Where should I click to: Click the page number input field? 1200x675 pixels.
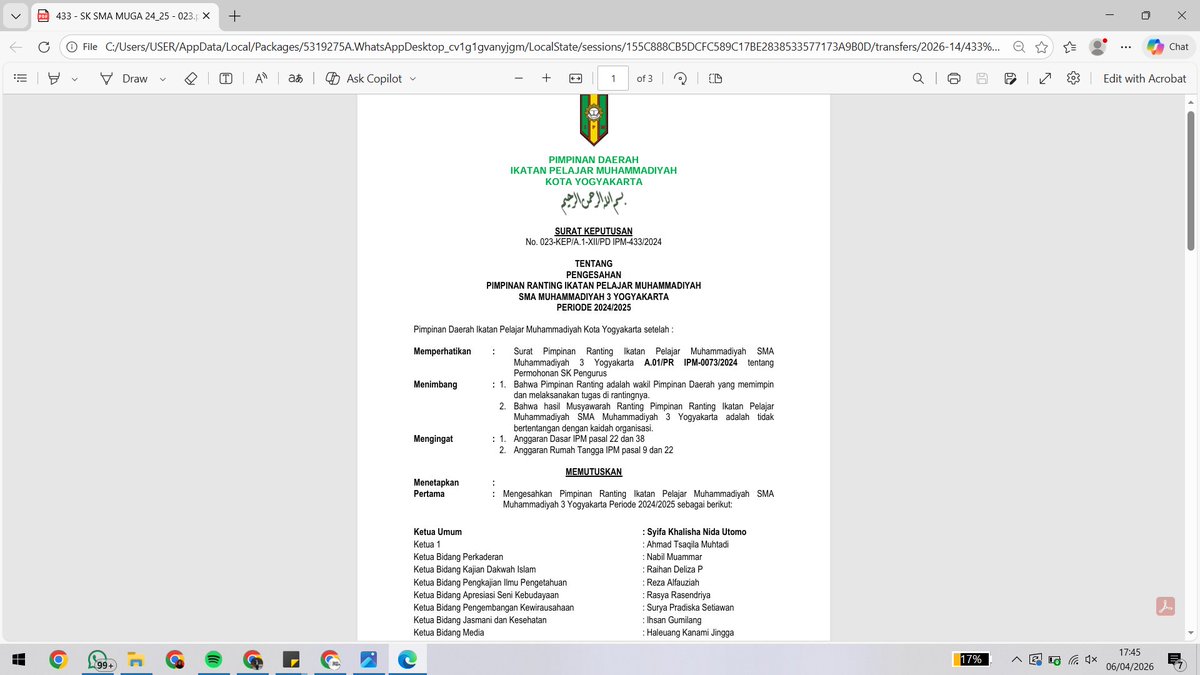click(612, 78)
